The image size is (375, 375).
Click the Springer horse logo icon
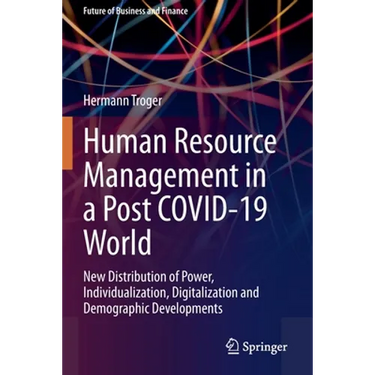(232, 346)
